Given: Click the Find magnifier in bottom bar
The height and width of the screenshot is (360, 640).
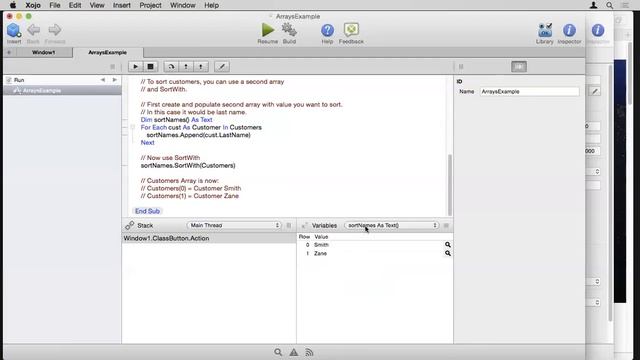Looking at the screenshot, I should (x=278, y=352).
